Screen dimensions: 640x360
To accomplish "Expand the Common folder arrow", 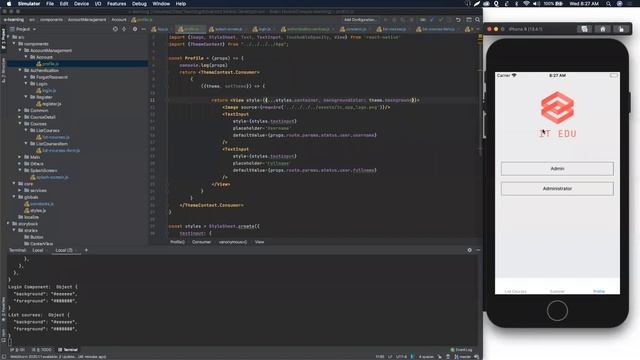I will (x=20, y=110).
